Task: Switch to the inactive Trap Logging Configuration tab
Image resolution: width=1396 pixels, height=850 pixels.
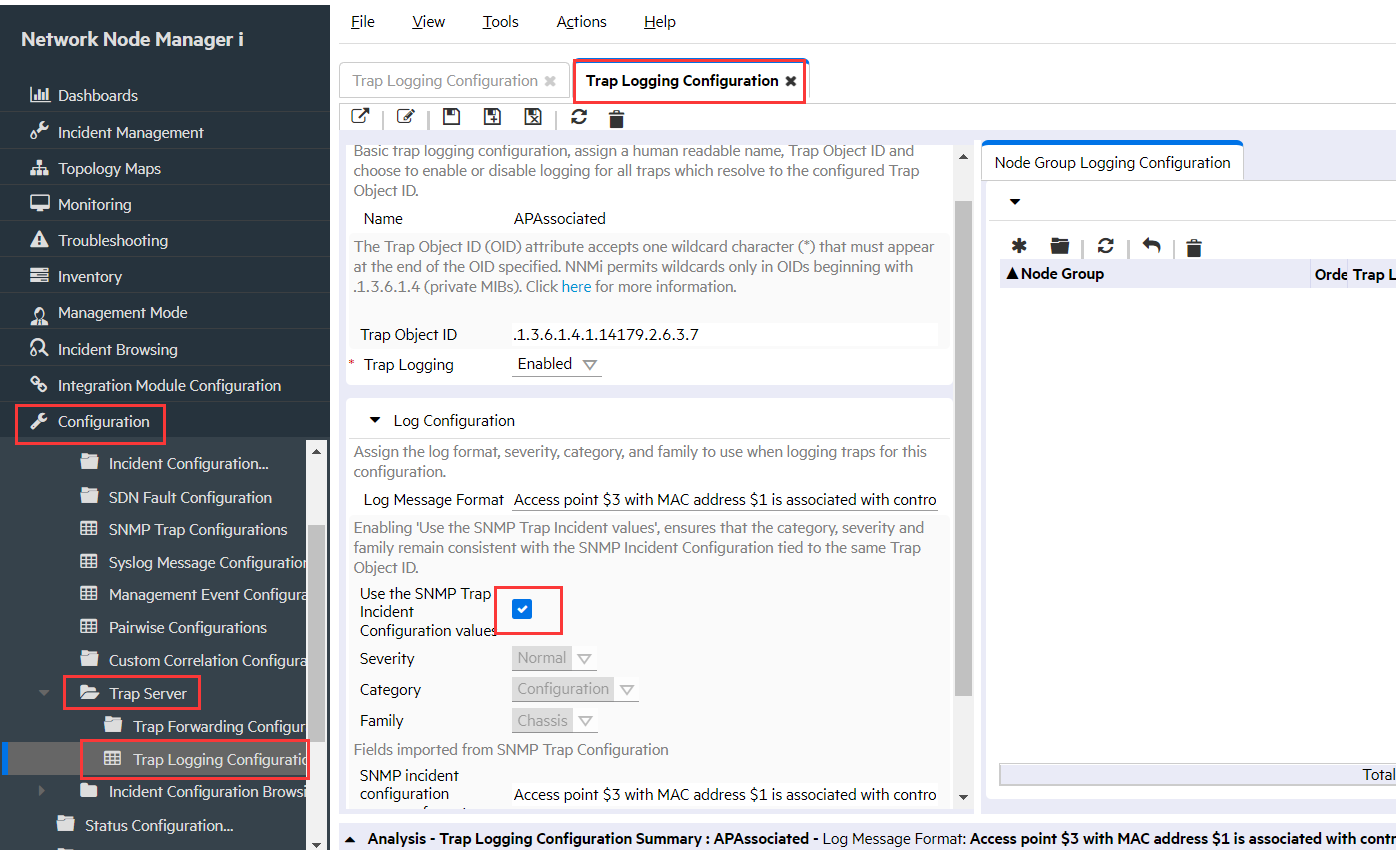Action: pyautogui.click(x=445, y=81)
